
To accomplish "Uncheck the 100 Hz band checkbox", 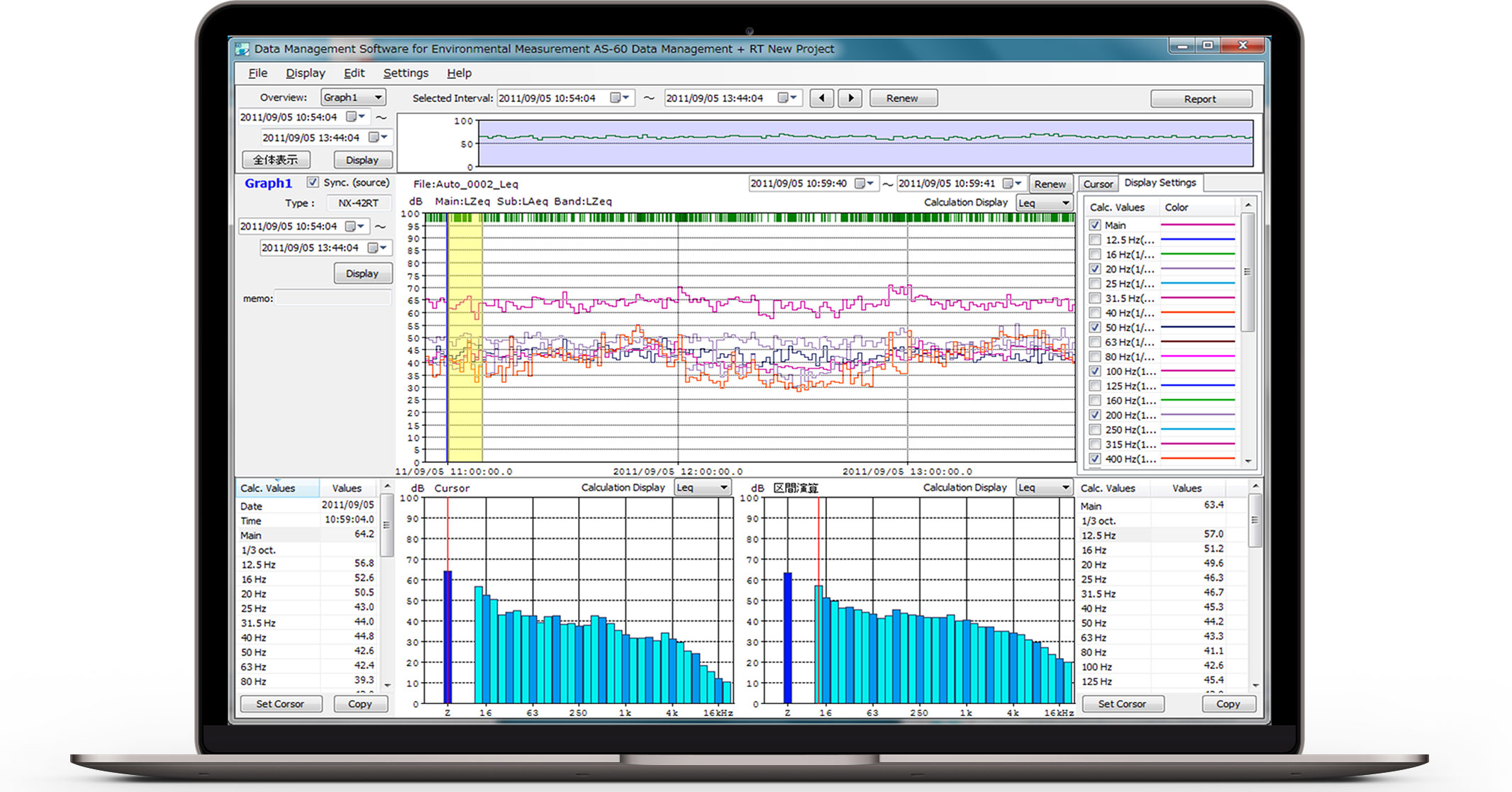I will (x=1095, y=371).
